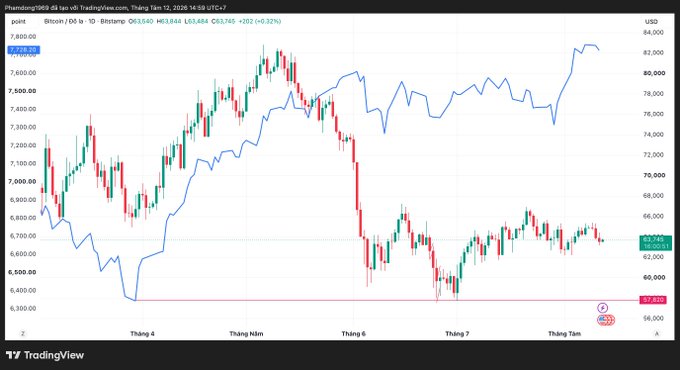
Task: Click the 66,000 right axis label
Action: (x=654, y=216)
